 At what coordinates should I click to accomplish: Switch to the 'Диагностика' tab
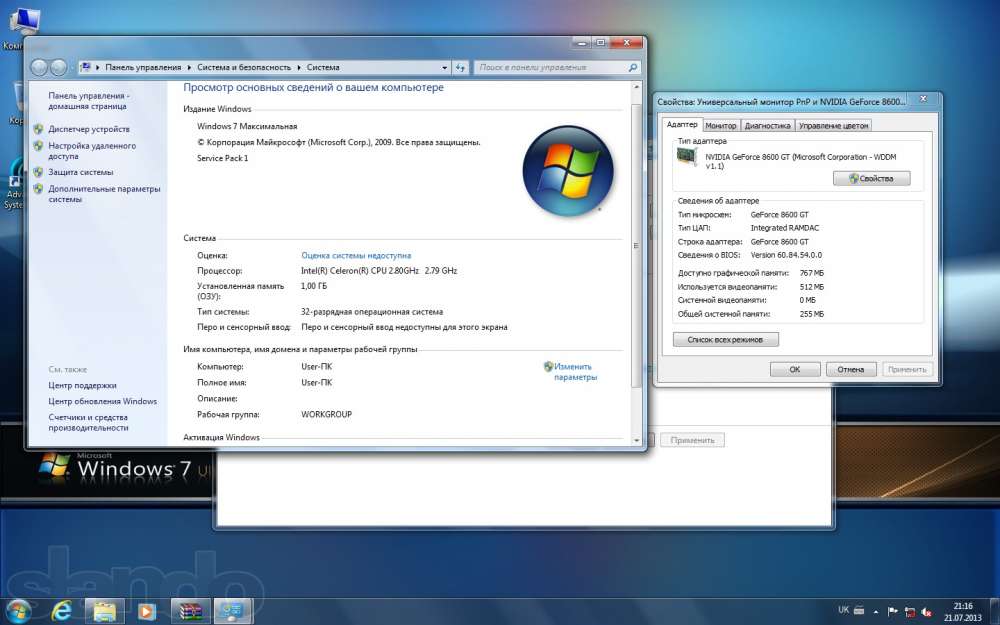[767, 126]
